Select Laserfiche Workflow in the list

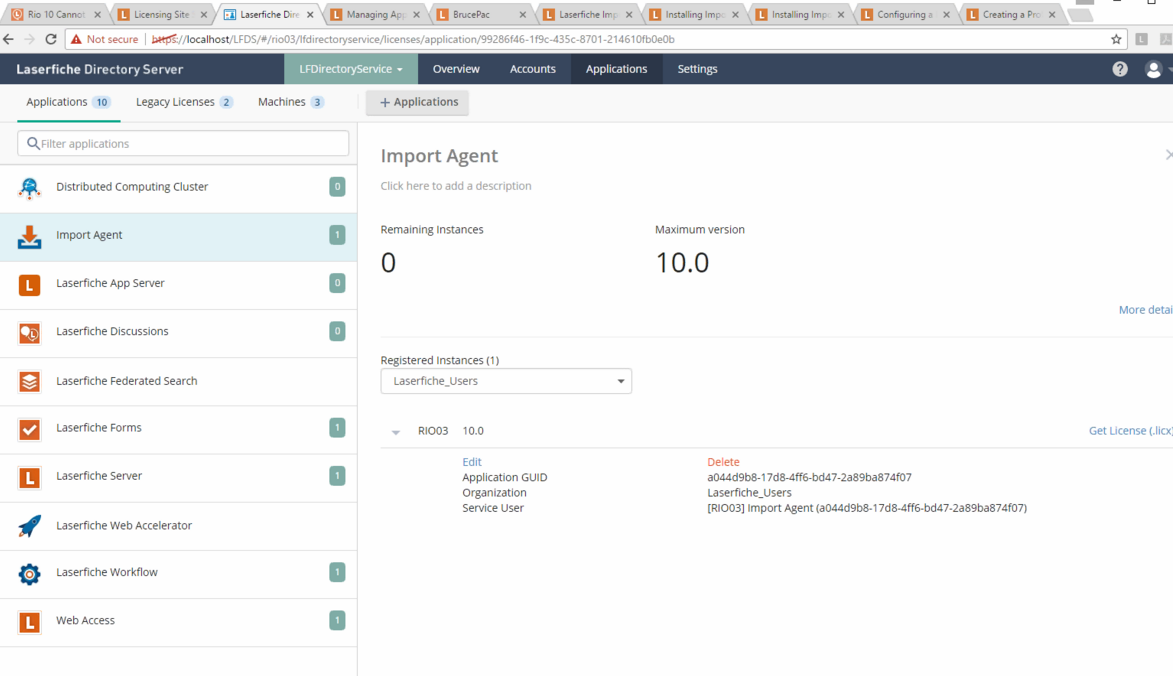(x=178, y=574)
